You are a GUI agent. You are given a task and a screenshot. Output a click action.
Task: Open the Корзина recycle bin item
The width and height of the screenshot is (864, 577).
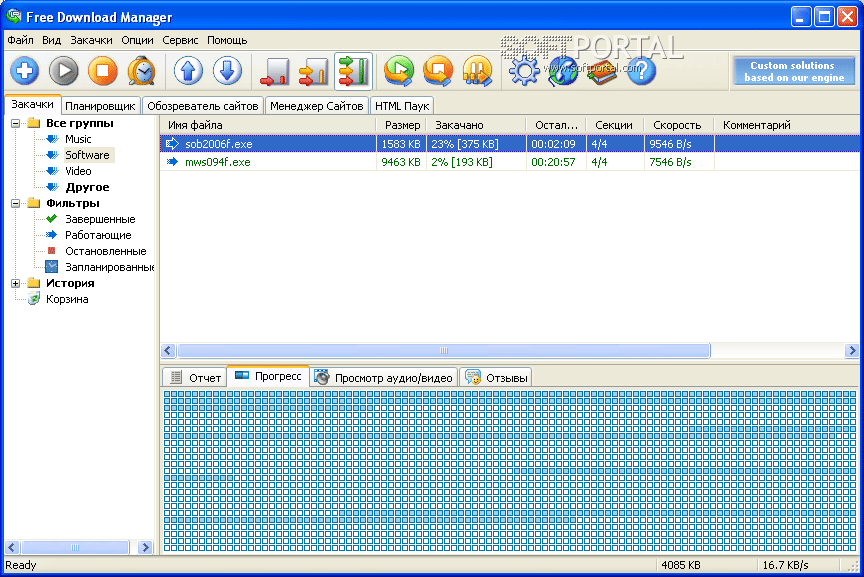pyautogui.click(x=67, y=299)
